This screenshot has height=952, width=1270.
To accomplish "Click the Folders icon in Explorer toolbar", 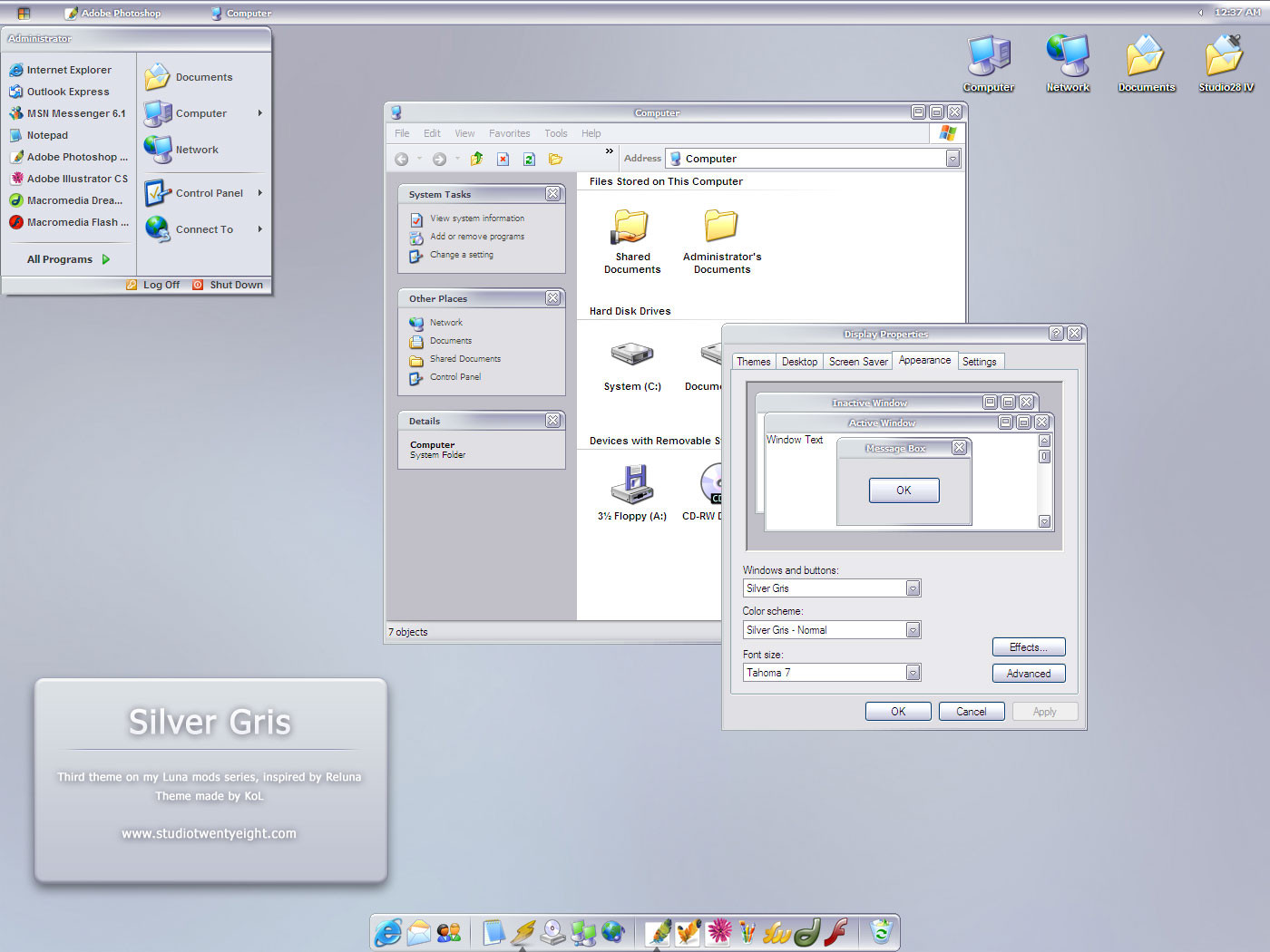I will 555,159.
